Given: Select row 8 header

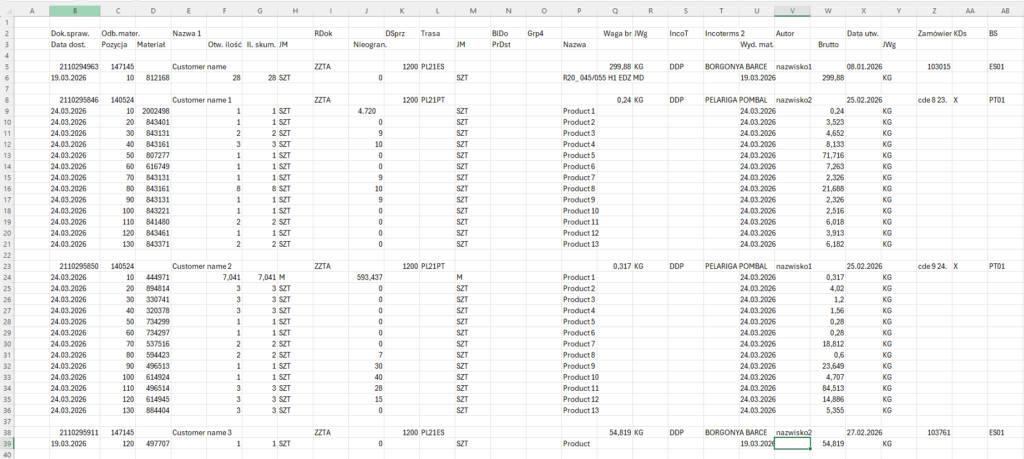Looking at the screenshot, I should tap(7, 100).
